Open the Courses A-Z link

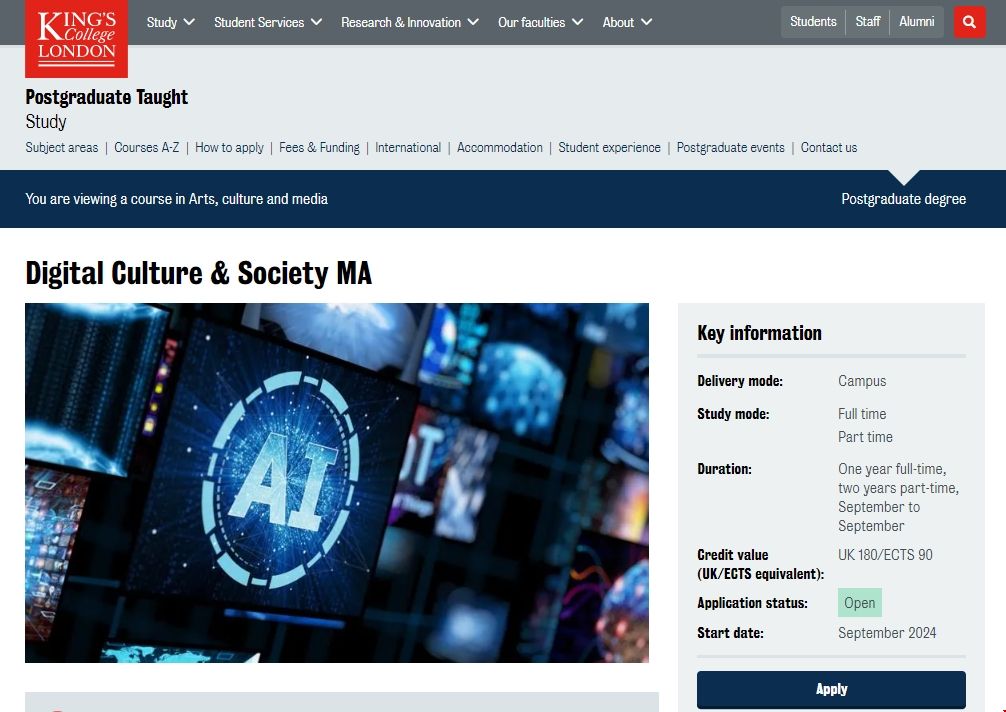(147, 147)
